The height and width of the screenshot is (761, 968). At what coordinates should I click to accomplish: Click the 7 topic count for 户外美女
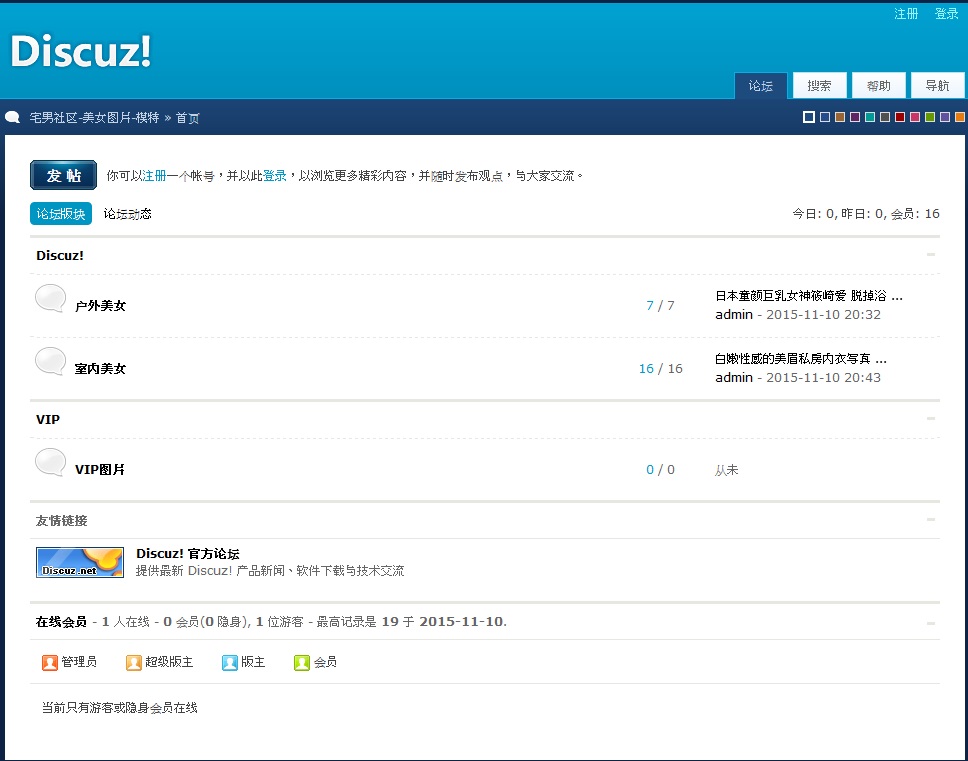pyautogui.click(x=649, y=306)
